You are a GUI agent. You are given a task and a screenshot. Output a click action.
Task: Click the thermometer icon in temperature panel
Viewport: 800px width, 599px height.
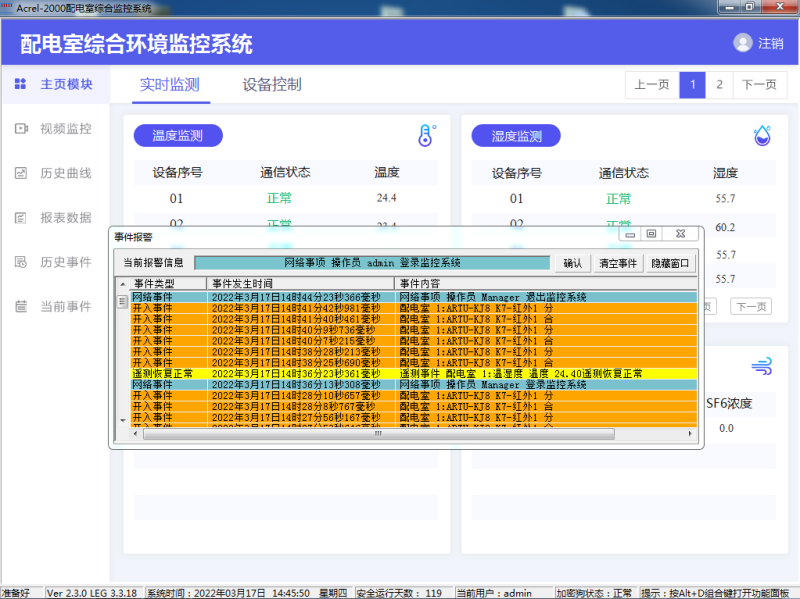point(427,136)
